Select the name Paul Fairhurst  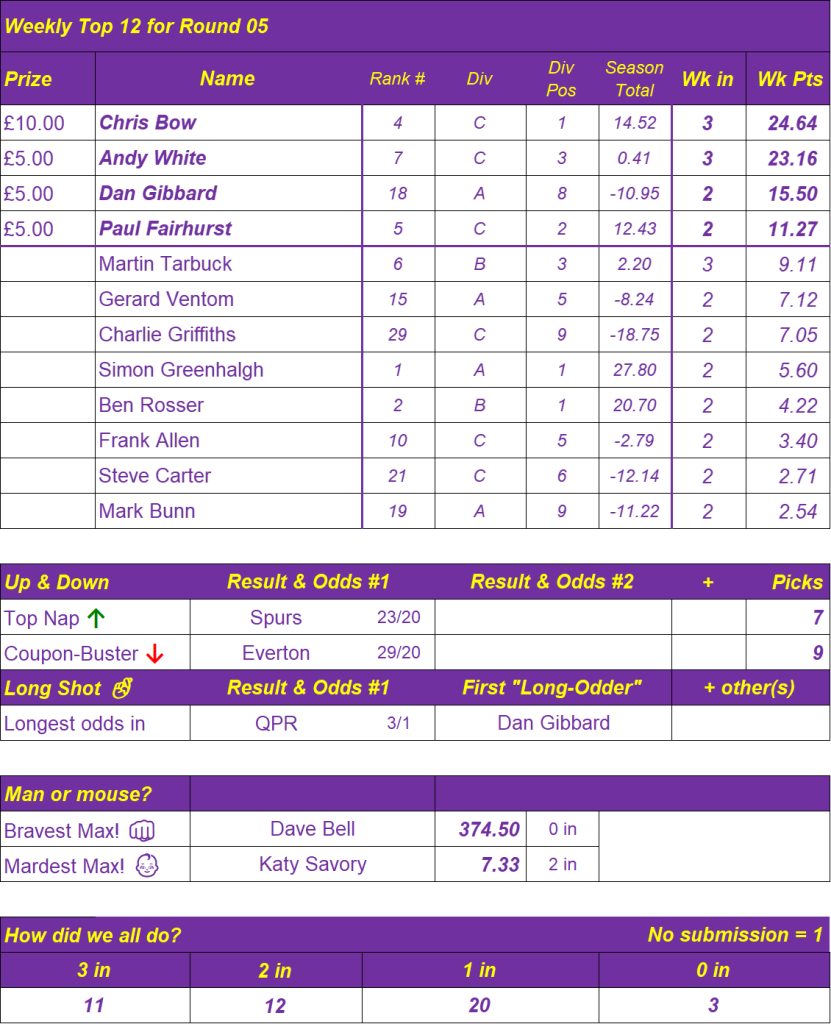pos(165,229)
